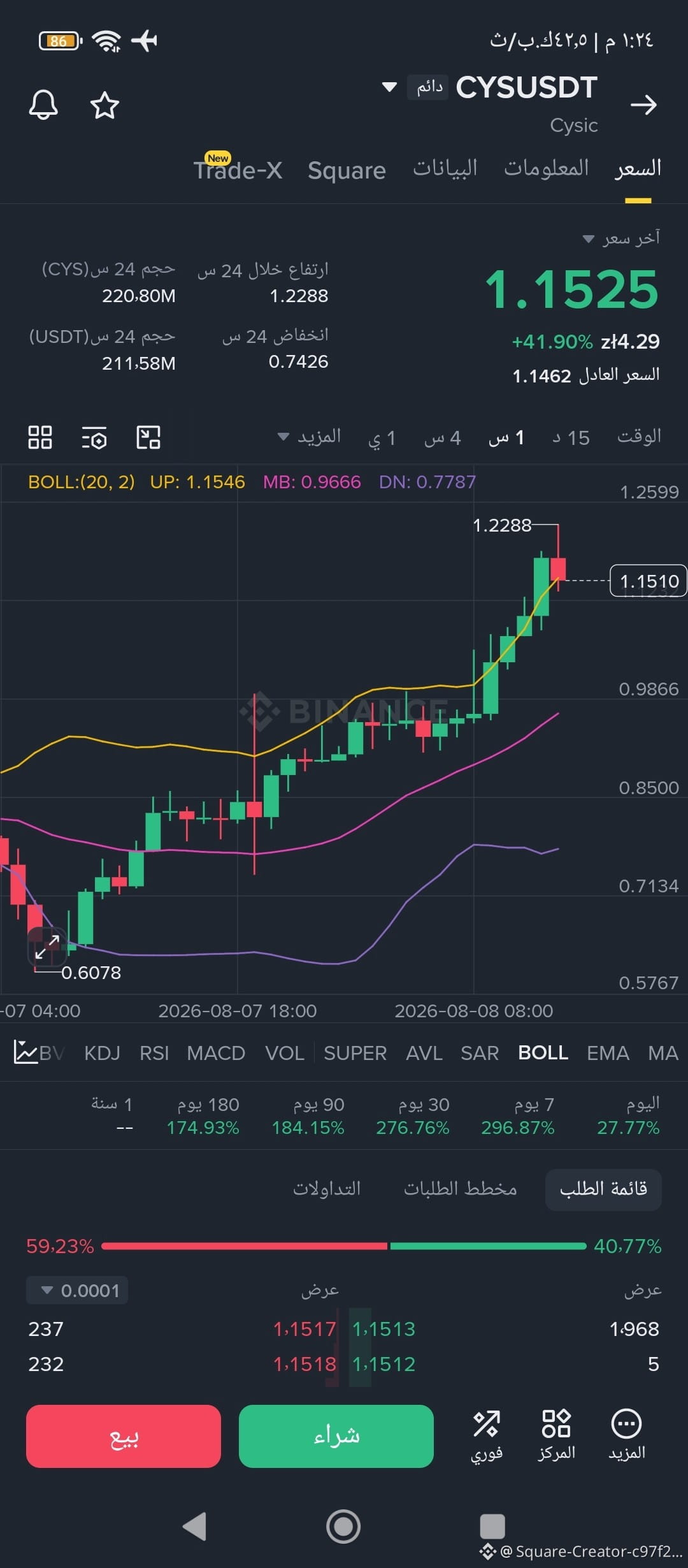Viewport: 688px width, 1568px height.
Task: Tap the Android home navigation button
Action: [x=343, y=1527]
